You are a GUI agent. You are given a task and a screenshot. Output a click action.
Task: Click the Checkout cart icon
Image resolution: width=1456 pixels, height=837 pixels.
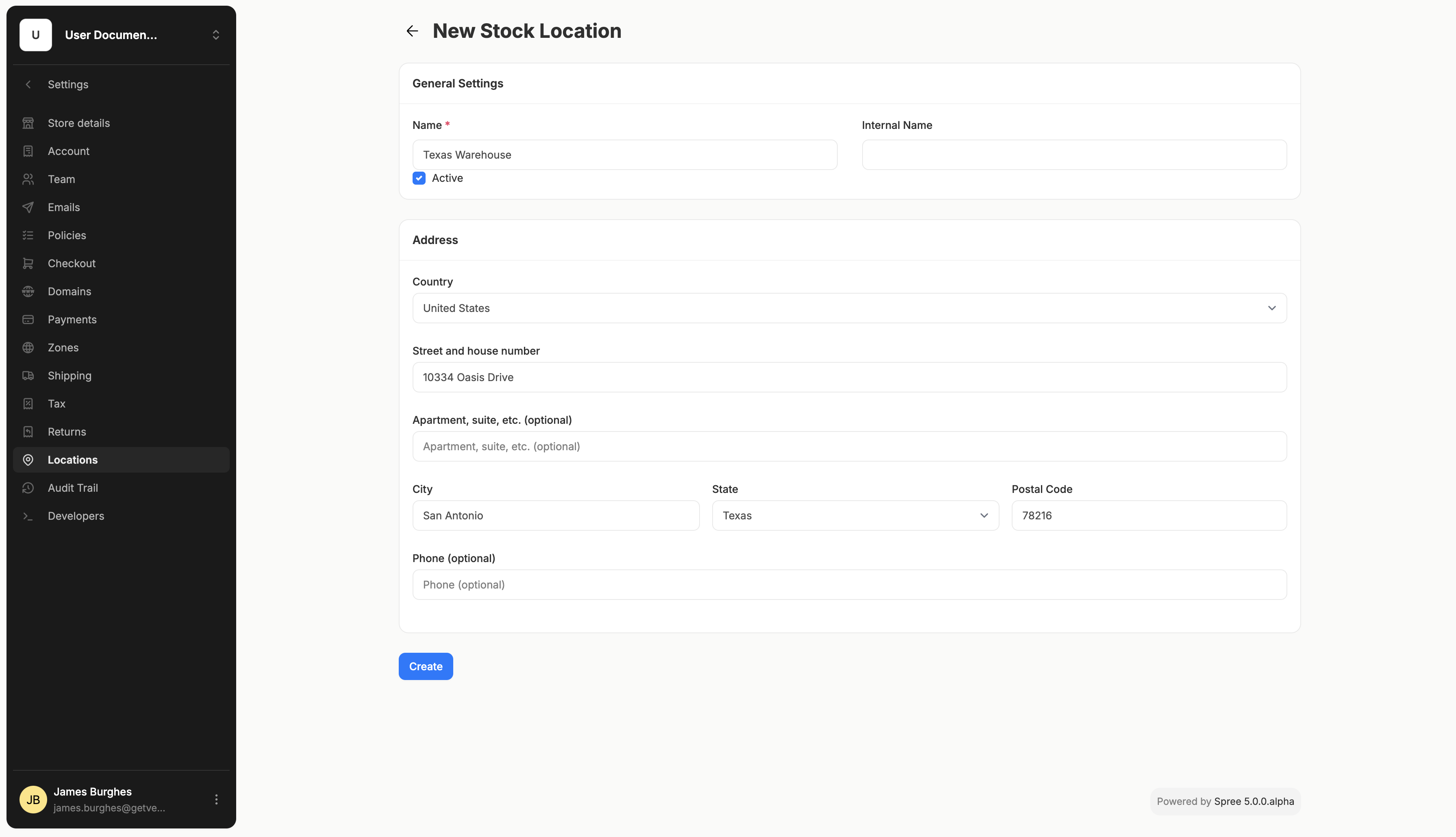[28, 263]
